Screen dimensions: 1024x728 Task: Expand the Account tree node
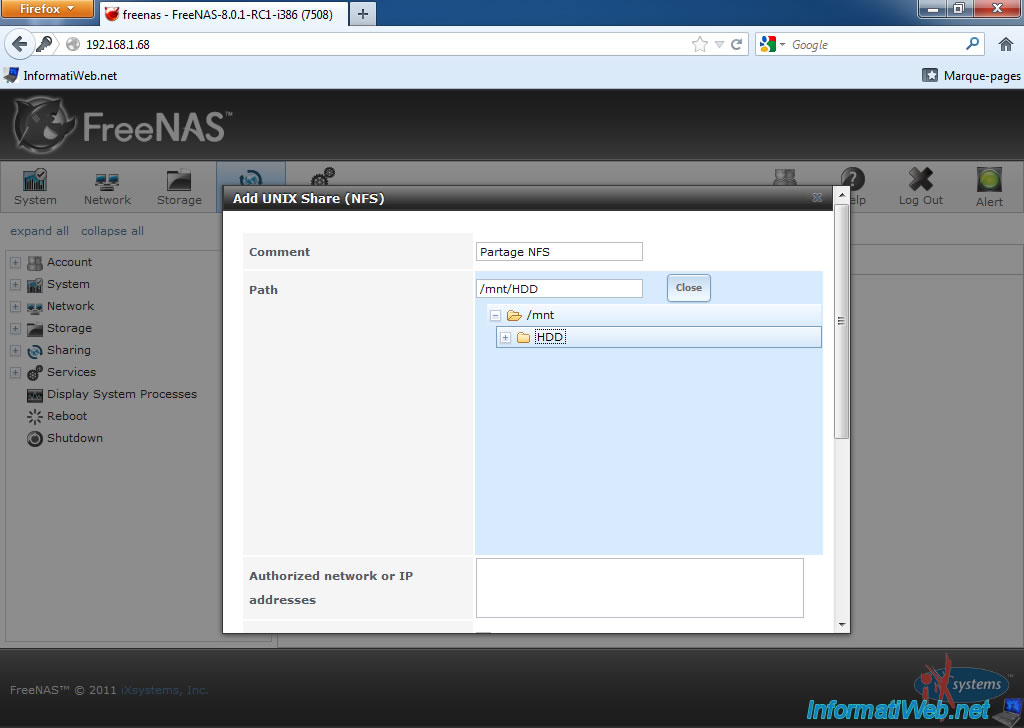15,263
